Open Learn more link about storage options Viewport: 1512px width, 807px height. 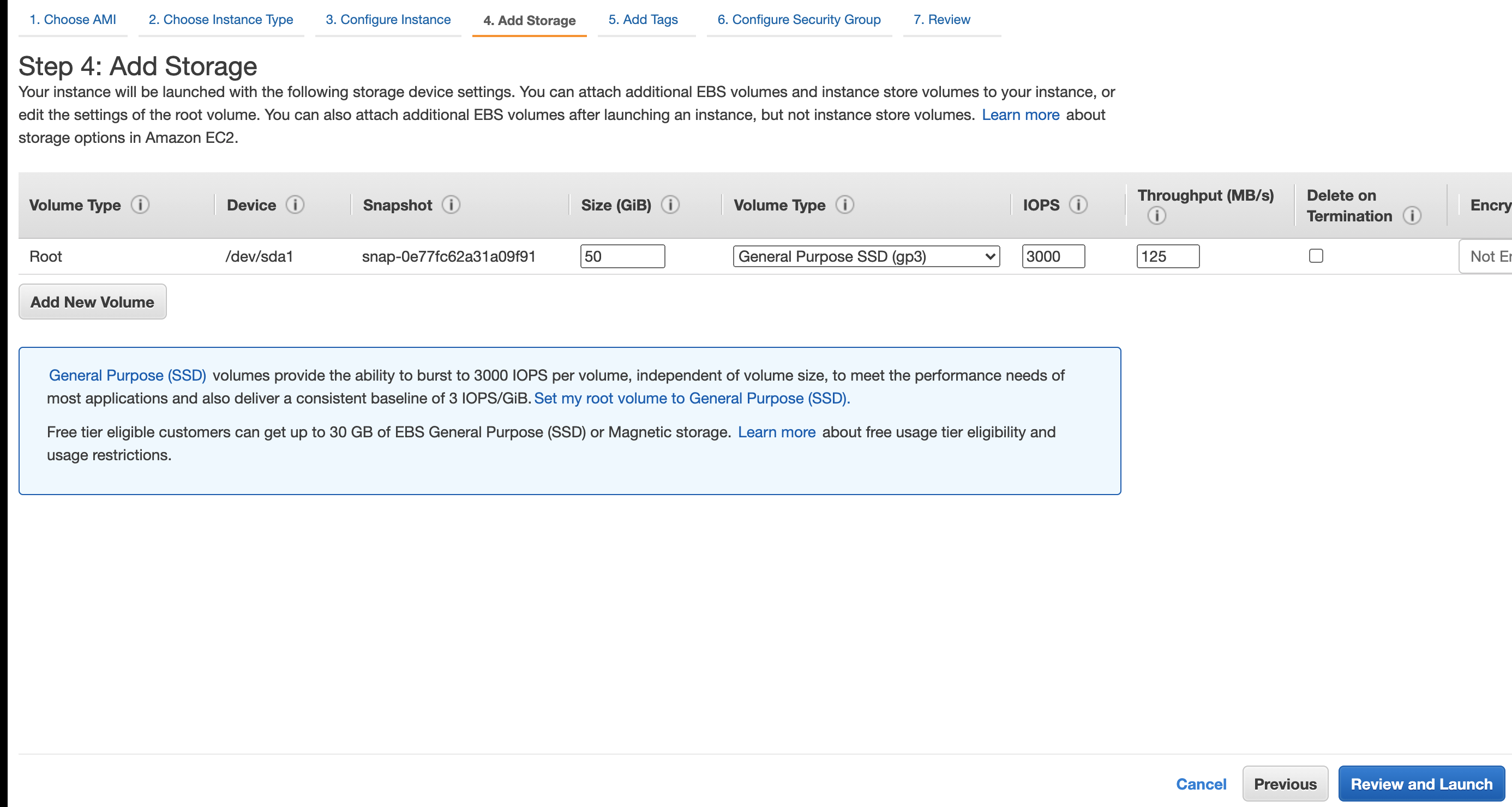tap(1021, 115)
